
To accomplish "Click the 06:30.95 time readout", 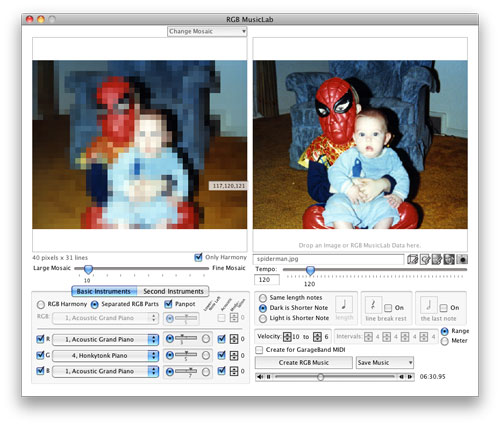I will point(432,377).
